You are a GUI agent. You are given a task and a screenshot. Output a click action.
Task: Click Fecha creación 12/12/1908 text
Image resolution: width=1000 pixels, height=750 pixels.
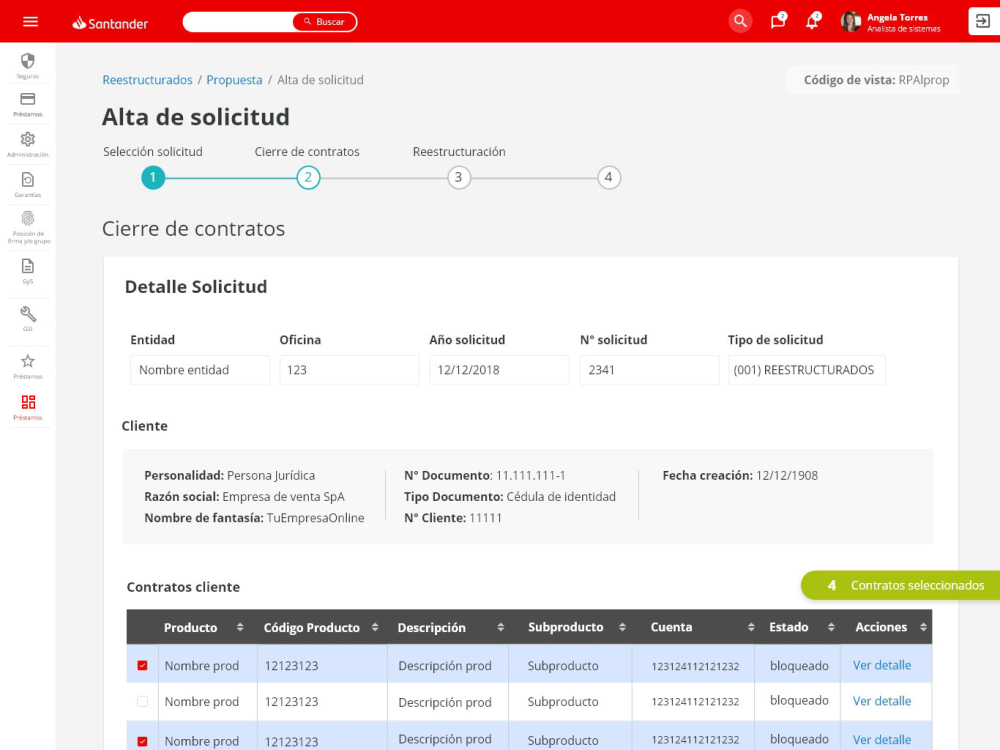[x=740, y=475]
